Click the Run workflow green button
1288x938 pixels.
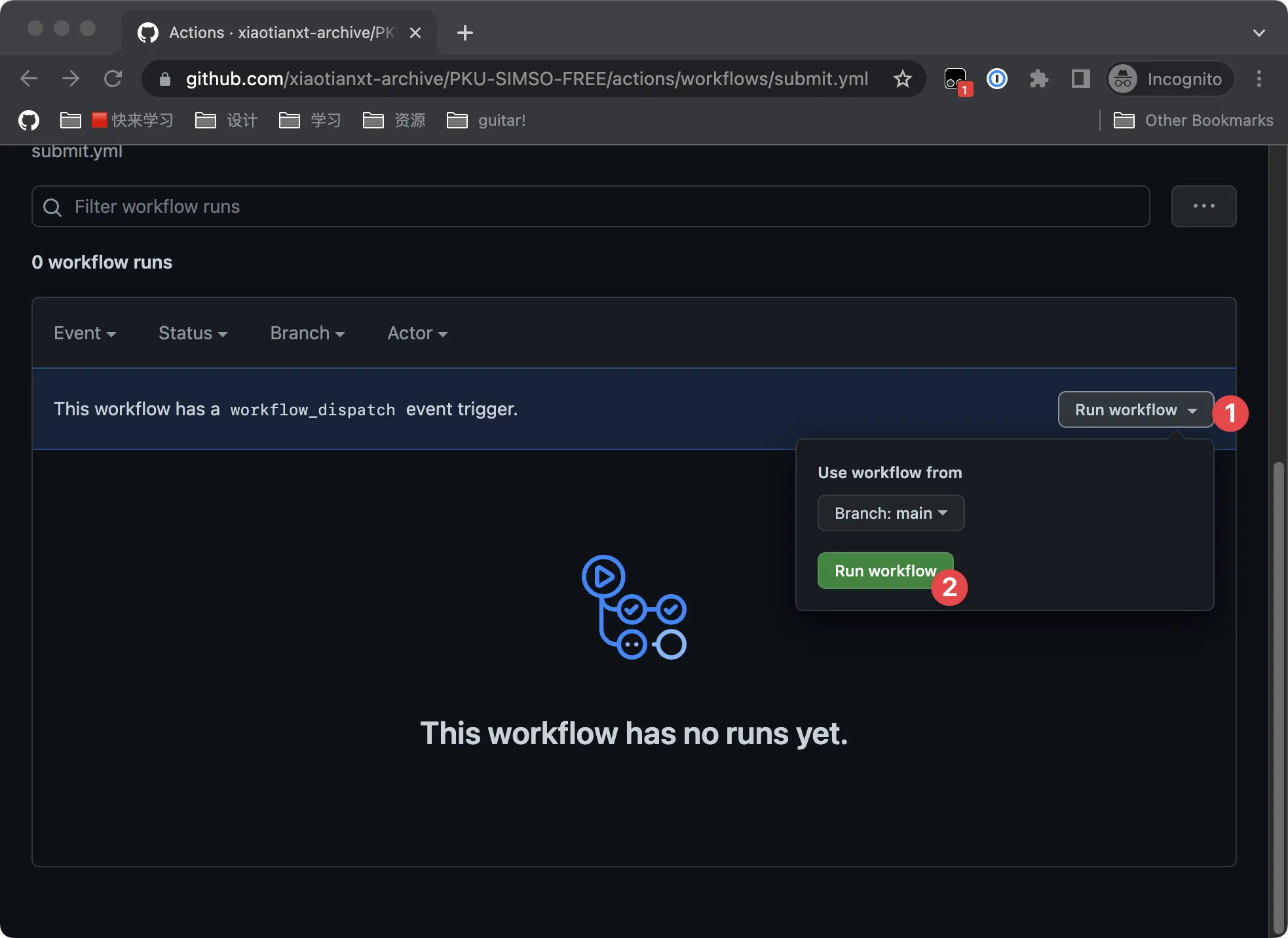[884, 570]
